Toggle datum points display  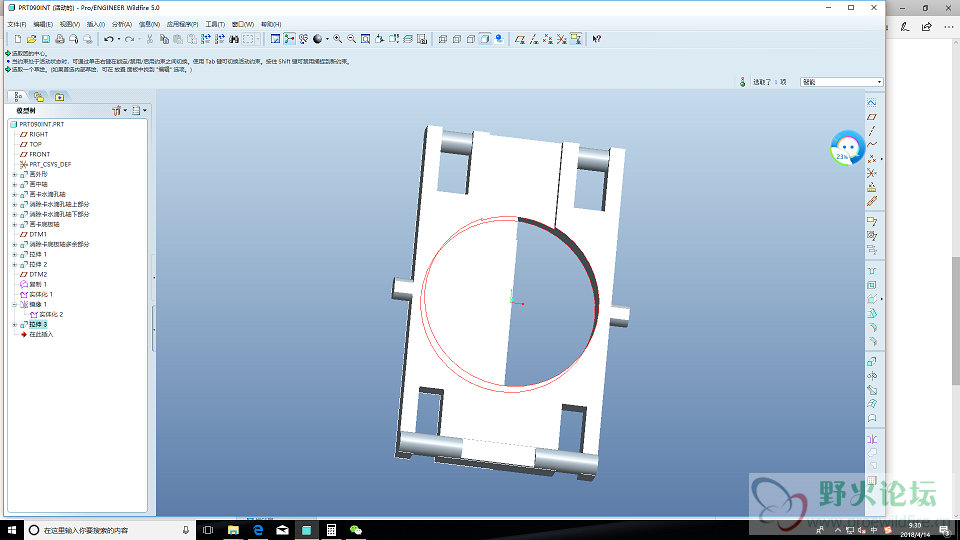(548, 39)
